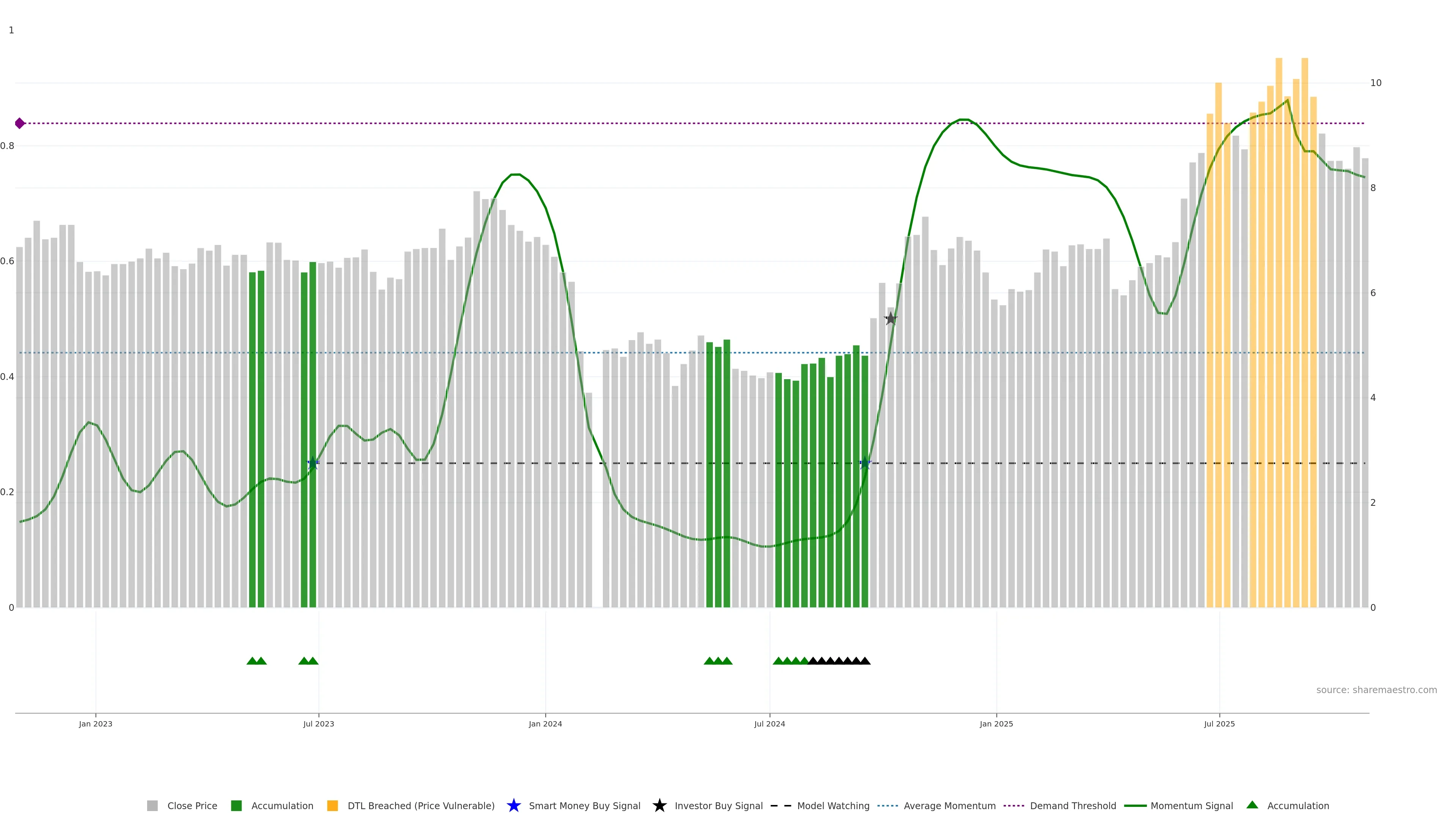Click the Jan 2023 x-axis tick label
1456x819 pixels.
(x=96, y=724)
